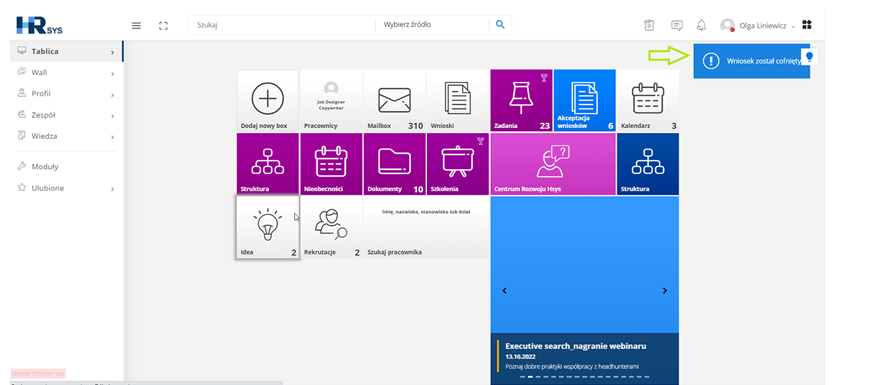
Task: Select Wall in sidebar menu
Action: [x=66, y=72]
